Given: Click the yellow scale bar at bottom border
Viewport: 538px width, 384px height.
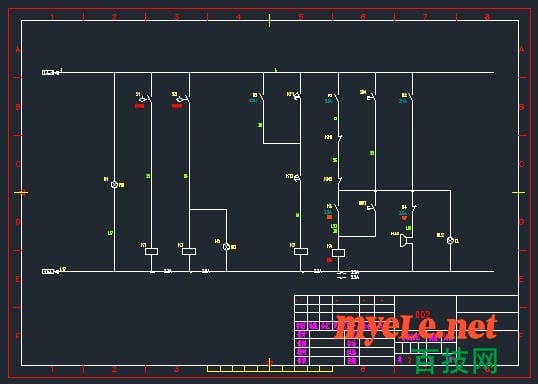Looking at the screenshot, I should pyautogui.click(x=270, y=369).
